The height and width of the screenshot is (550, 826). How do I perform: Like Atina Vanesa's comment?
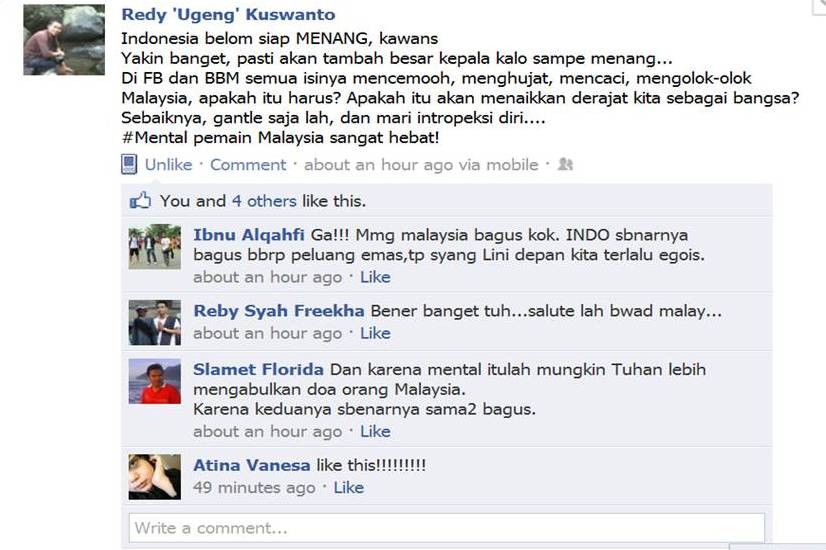tap(349, 488)
